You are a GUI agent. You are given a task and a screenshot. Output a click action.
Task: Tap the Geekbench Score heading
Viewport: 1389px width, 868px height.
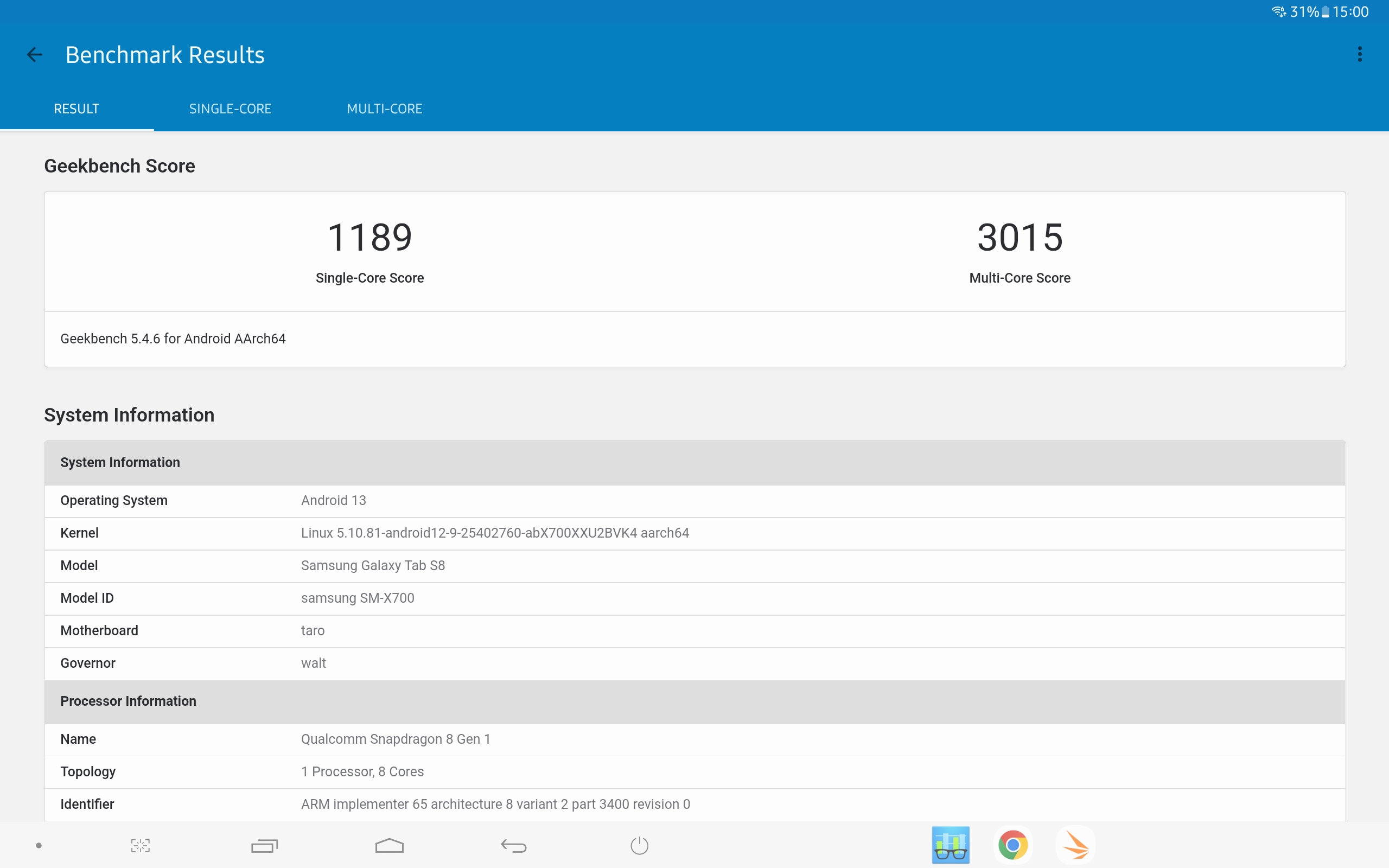pyautogui.click(x=119, y=166)
